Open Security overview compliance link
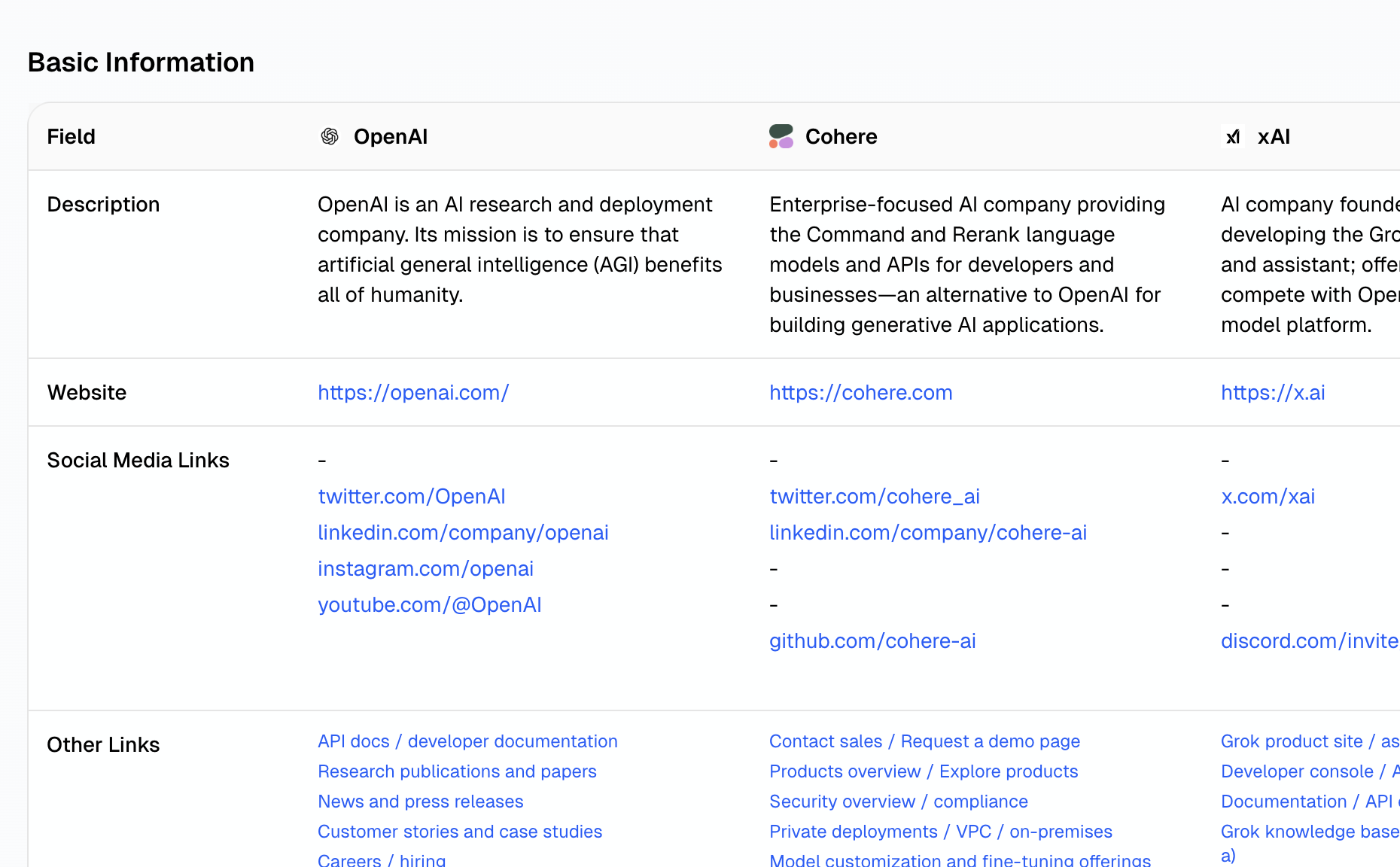Screen dimensions: 1400x867 898,802
